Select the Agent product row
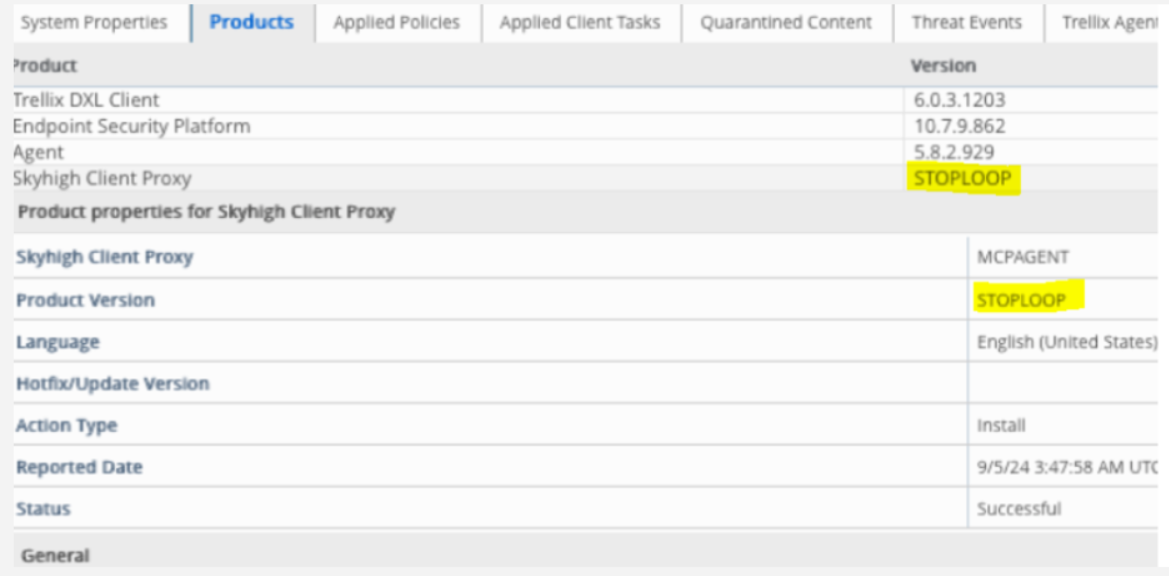Screen dimensions: 1169x576 (x=38, y=152)
